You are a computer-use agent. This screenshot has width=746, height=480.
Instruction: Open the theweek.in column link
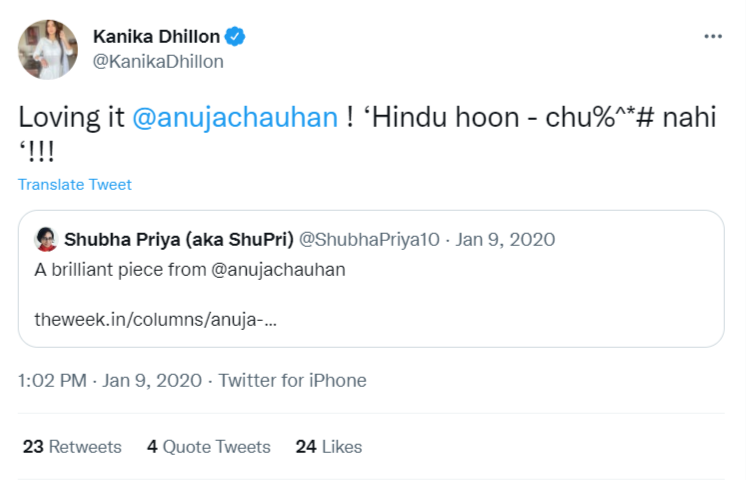(x=155, y=320)
